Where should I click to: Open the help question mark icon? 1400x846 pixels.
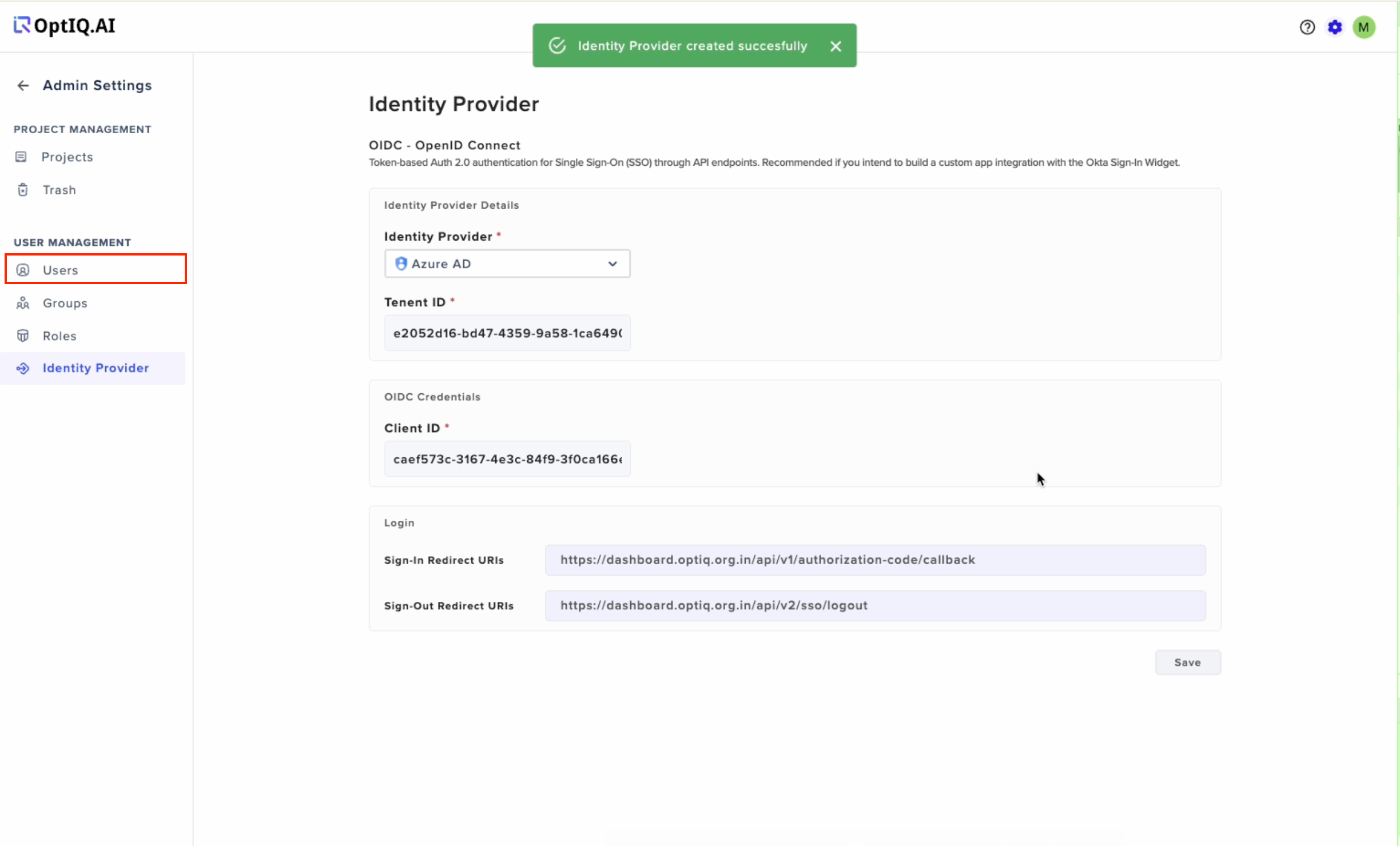(1307, 27)
